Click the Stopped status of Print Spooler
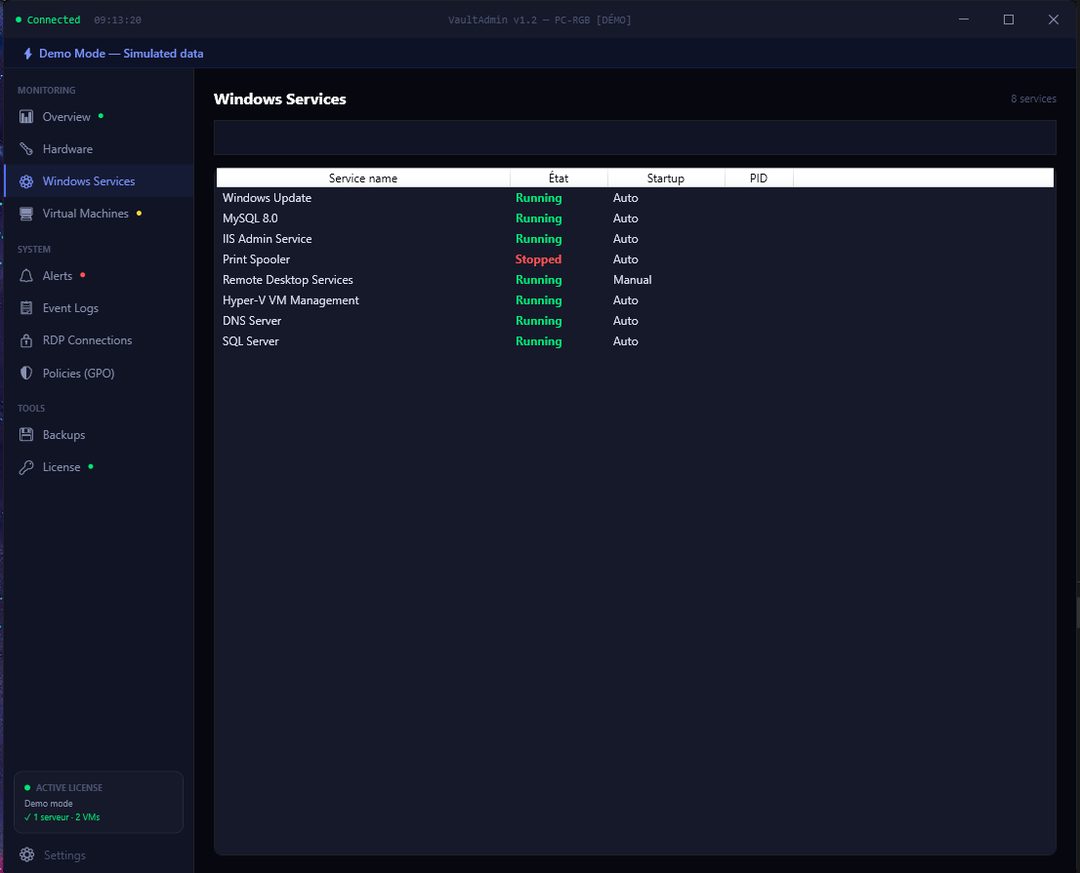1080x873 pixels. [x=538, y=259]
